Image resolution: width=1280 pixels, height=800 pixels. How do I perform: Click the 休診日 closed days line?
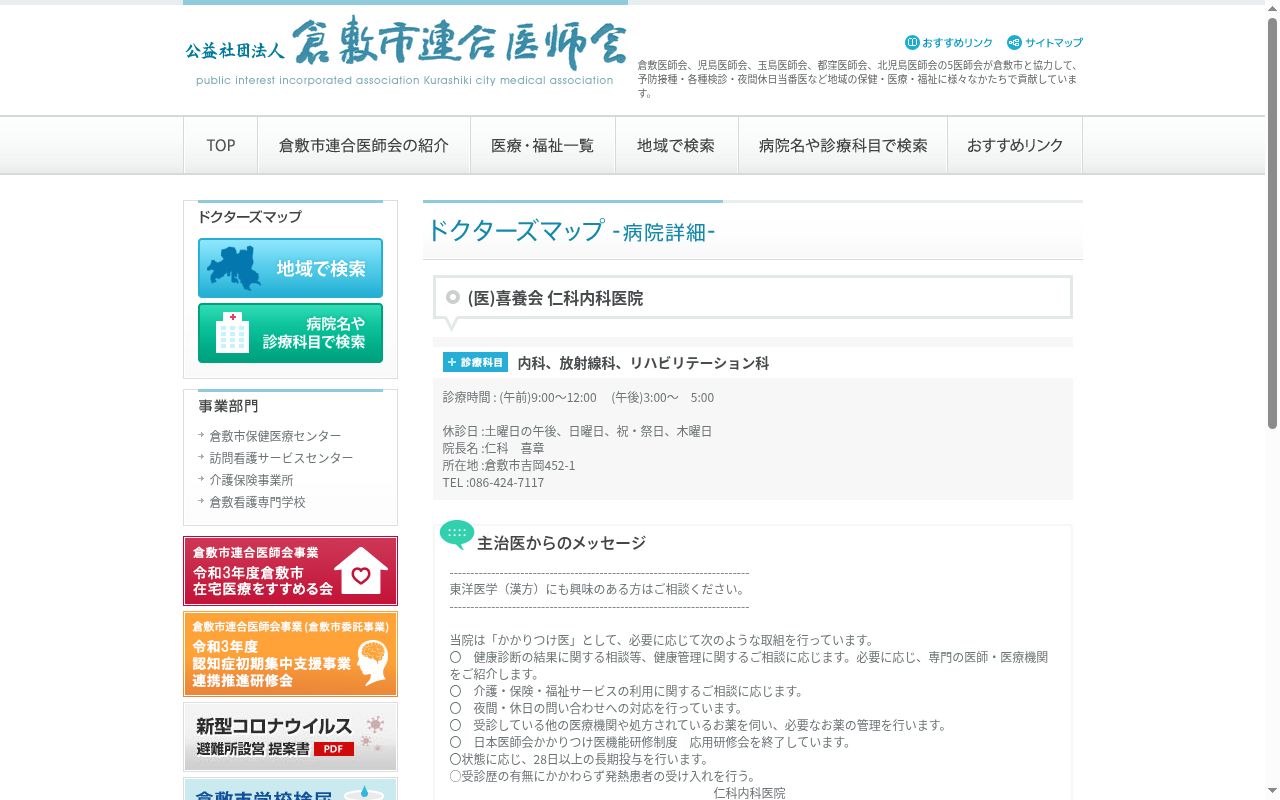click(577, 432)
